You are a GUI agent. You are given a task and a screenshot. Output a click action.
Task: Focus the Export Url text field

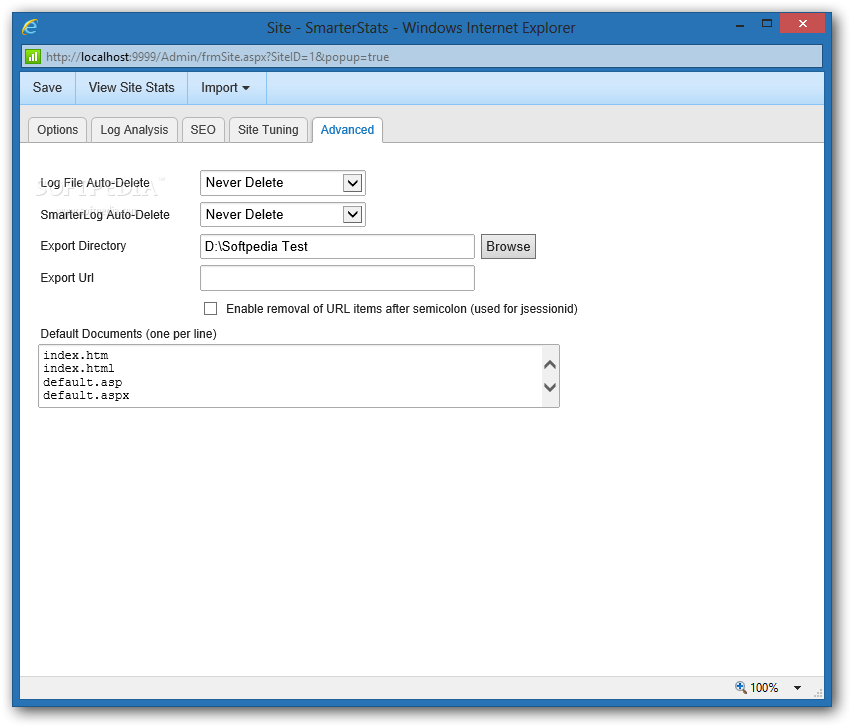[x=337, y=278]
